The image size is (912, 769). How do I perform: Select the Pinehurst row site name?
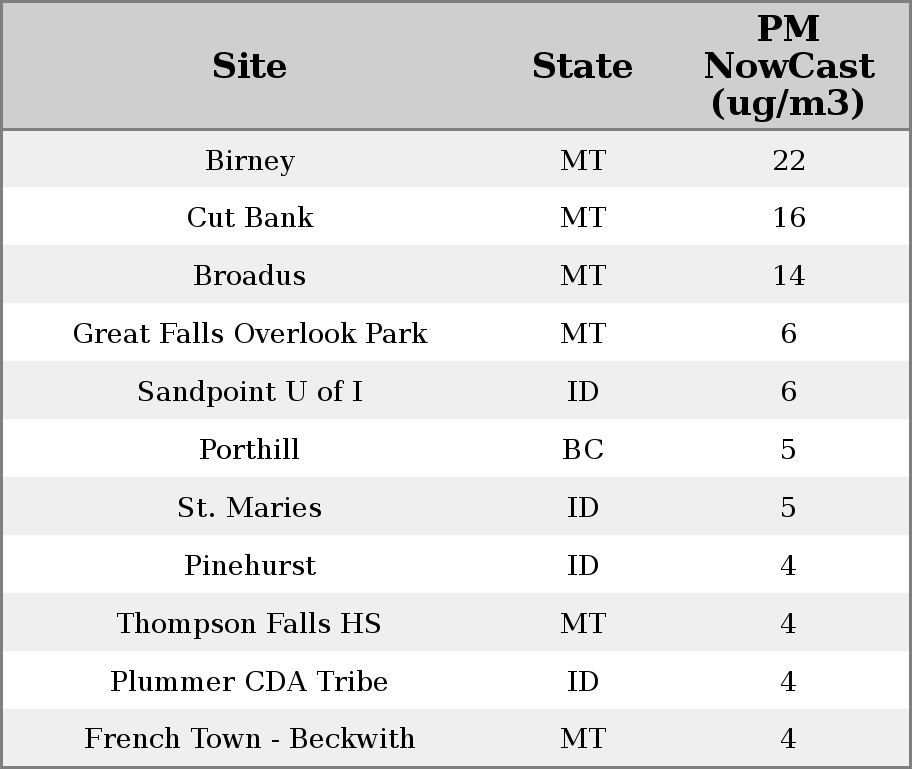250,566
